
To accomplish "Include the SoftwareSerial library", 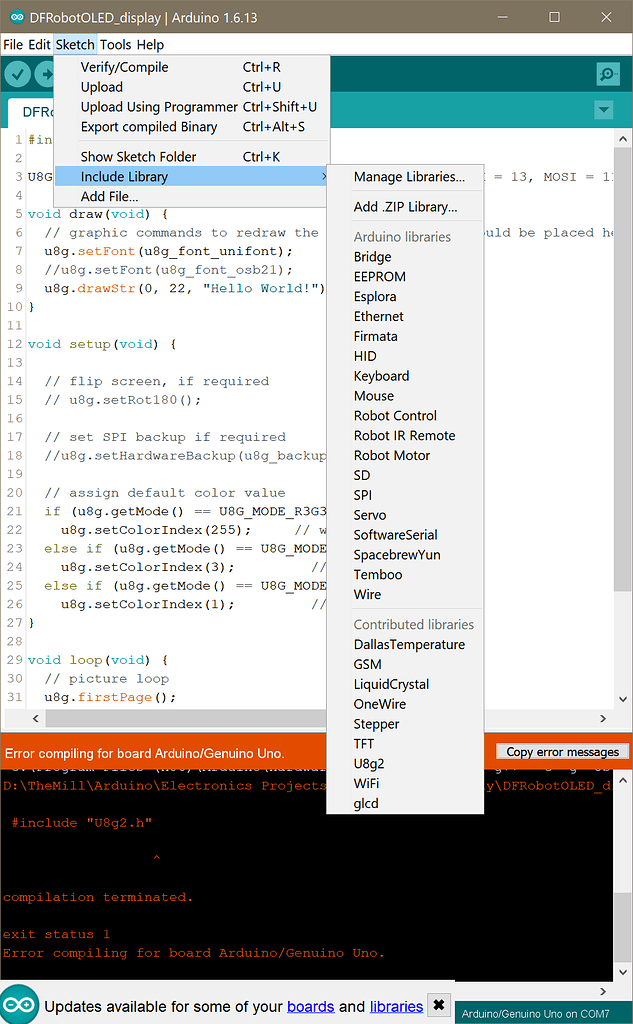I will [405, 535].
